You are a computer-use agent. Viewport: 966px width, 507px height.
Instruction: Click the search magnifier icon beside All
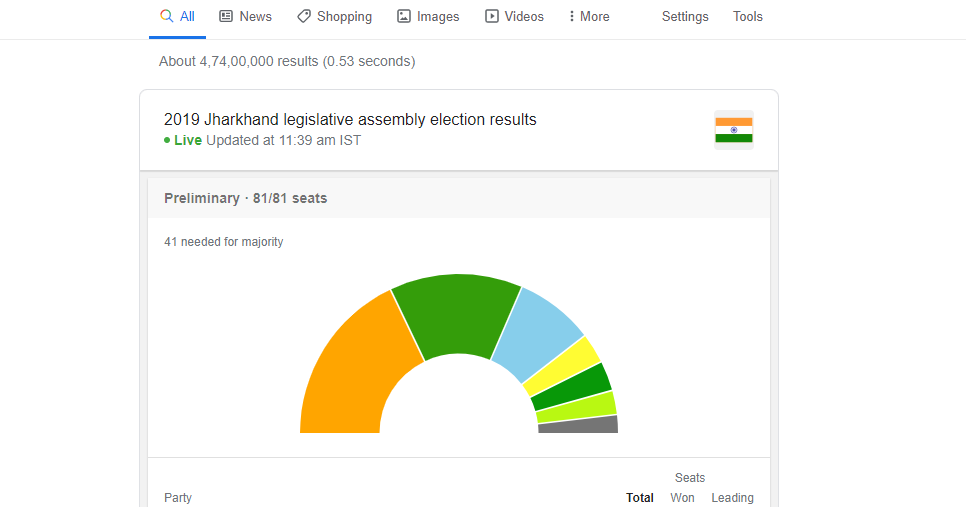click(167, 16)
